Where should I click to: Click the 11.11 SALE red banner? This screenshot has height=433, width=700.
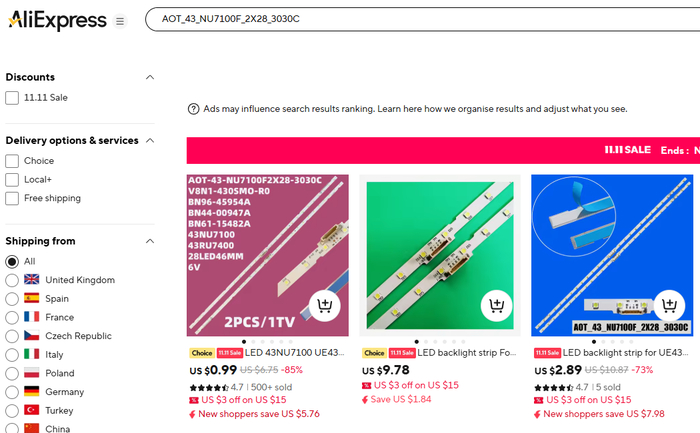(443, 150)
